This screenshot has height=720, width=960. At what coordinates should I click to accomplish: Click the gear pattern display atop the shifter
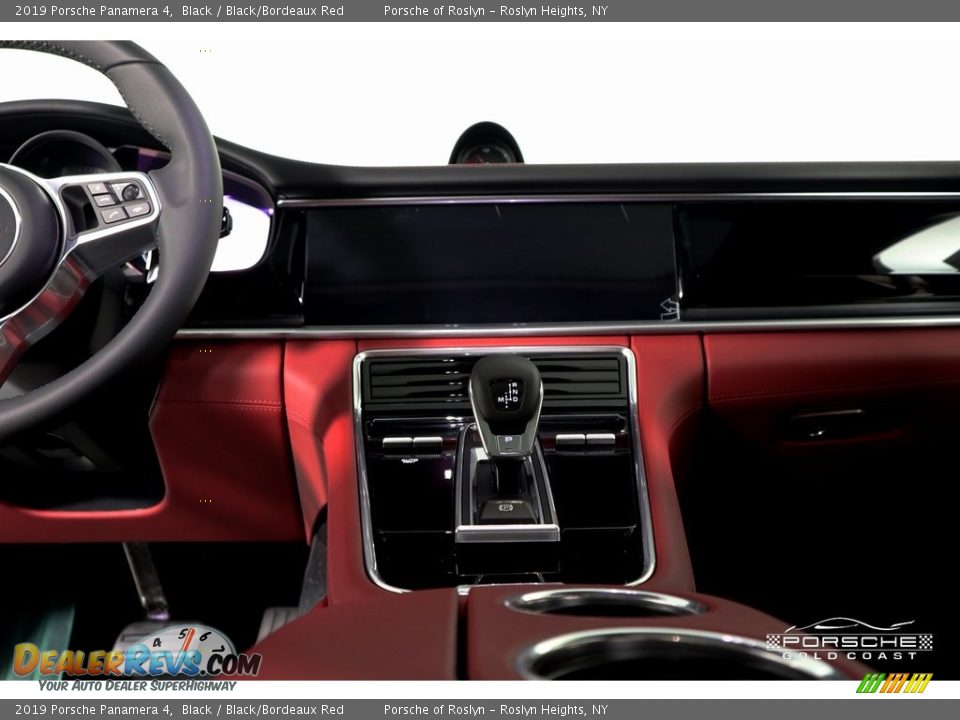(x=506, y=393)
